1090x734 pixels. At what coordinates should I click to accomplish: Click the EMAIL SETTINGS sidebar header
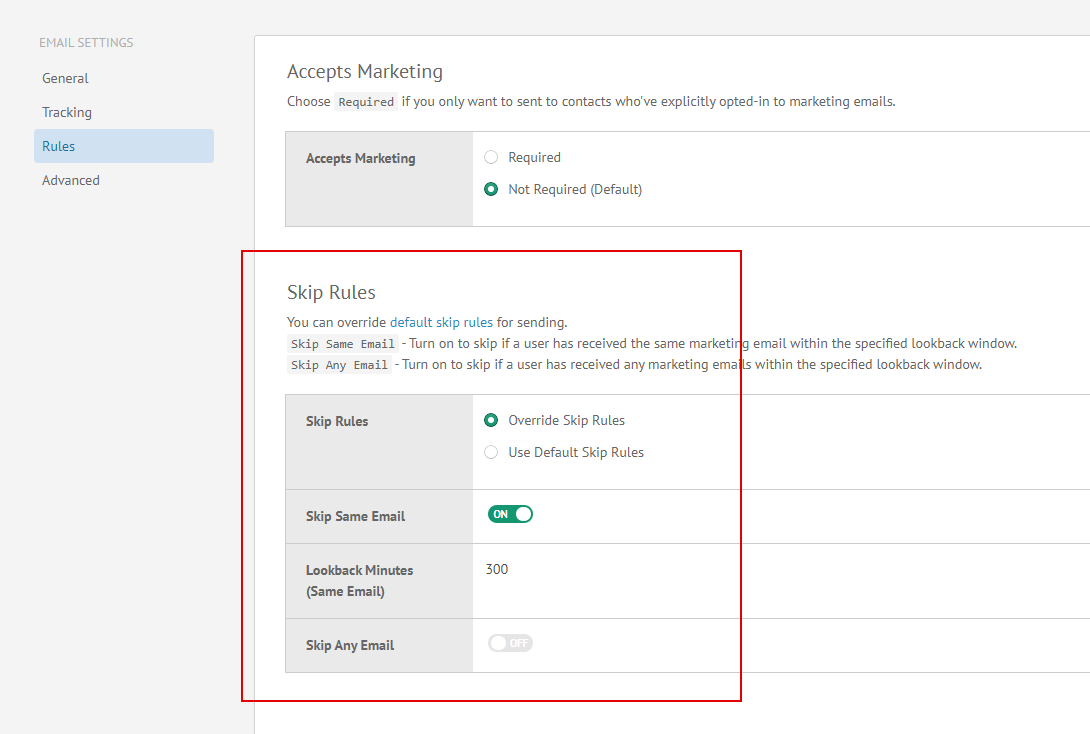point(86,42)
